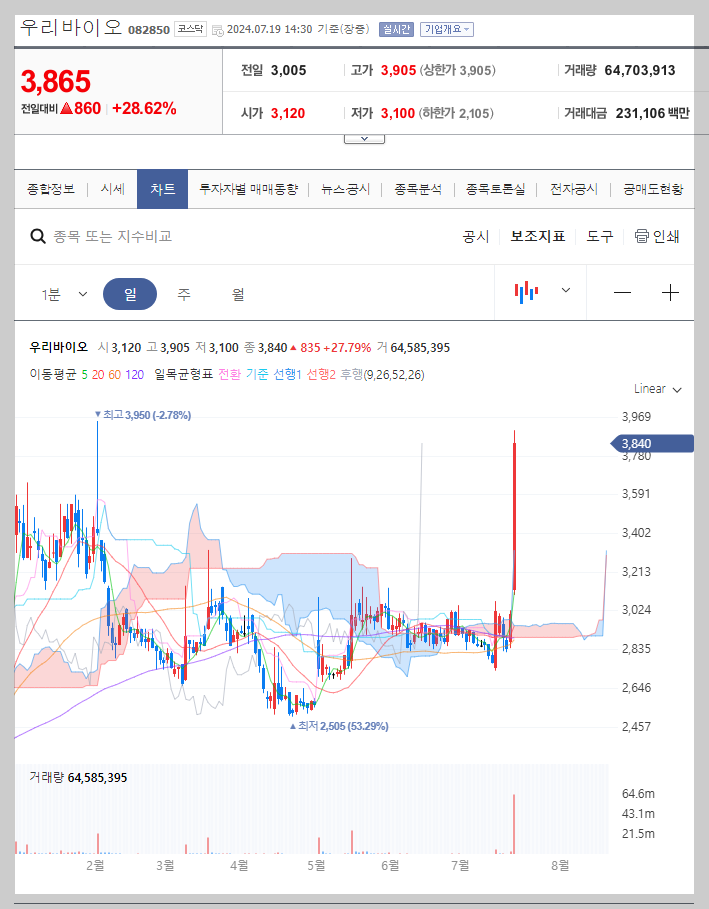Open the 시세 tab
Screen dimensions: 709x909
coord(112,189)
